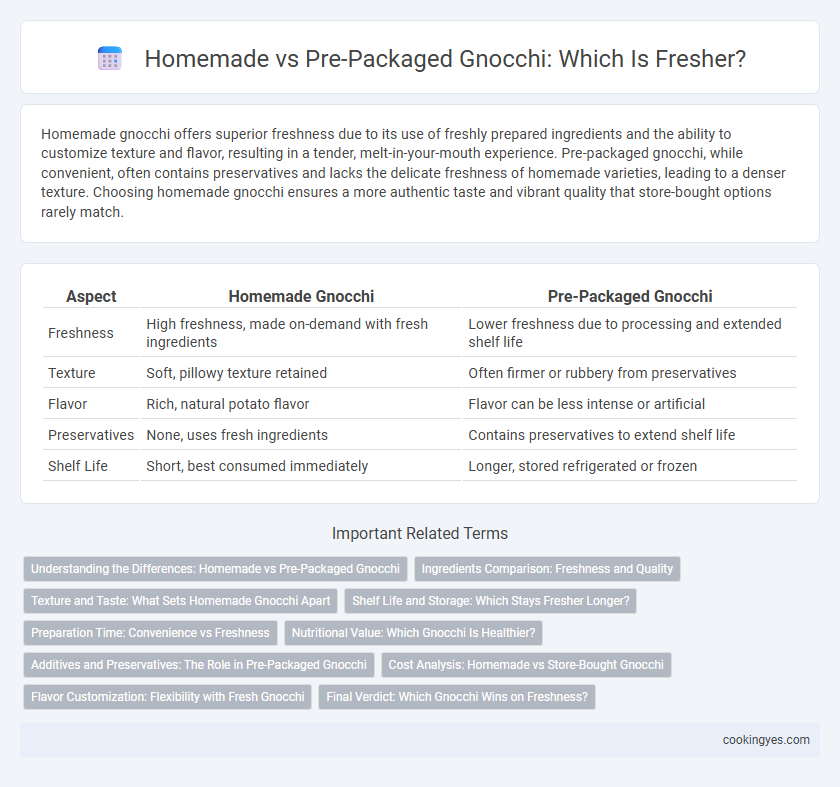Screen dimensions: 840x787
Task: Open 'Cost Analysis: Homemade vs Store-Bought Gnocchi'
Action: coord(526,665)
